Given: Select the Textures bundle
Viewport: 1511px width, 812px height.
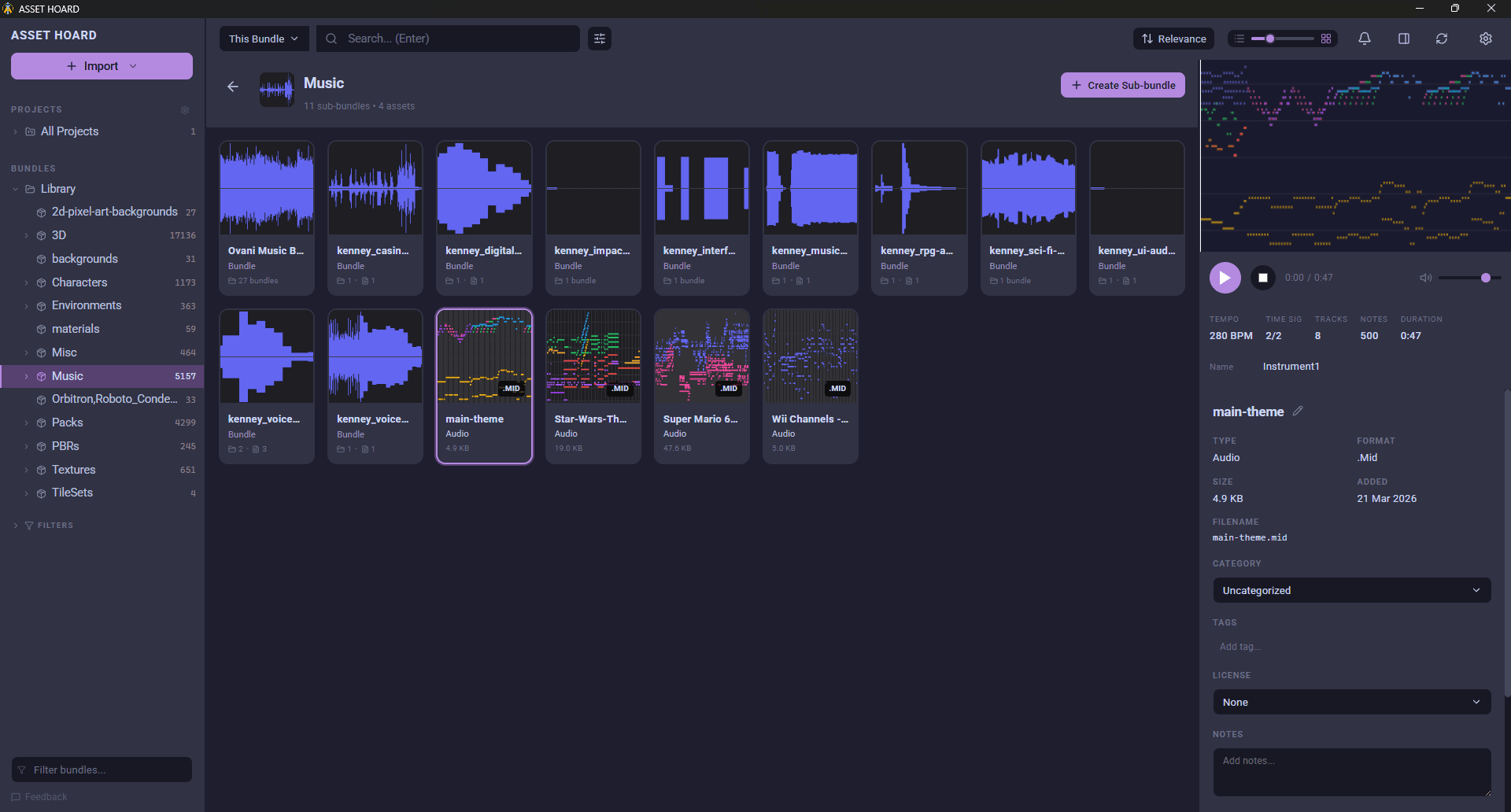Looking at the screenshot, I should 73,470.
